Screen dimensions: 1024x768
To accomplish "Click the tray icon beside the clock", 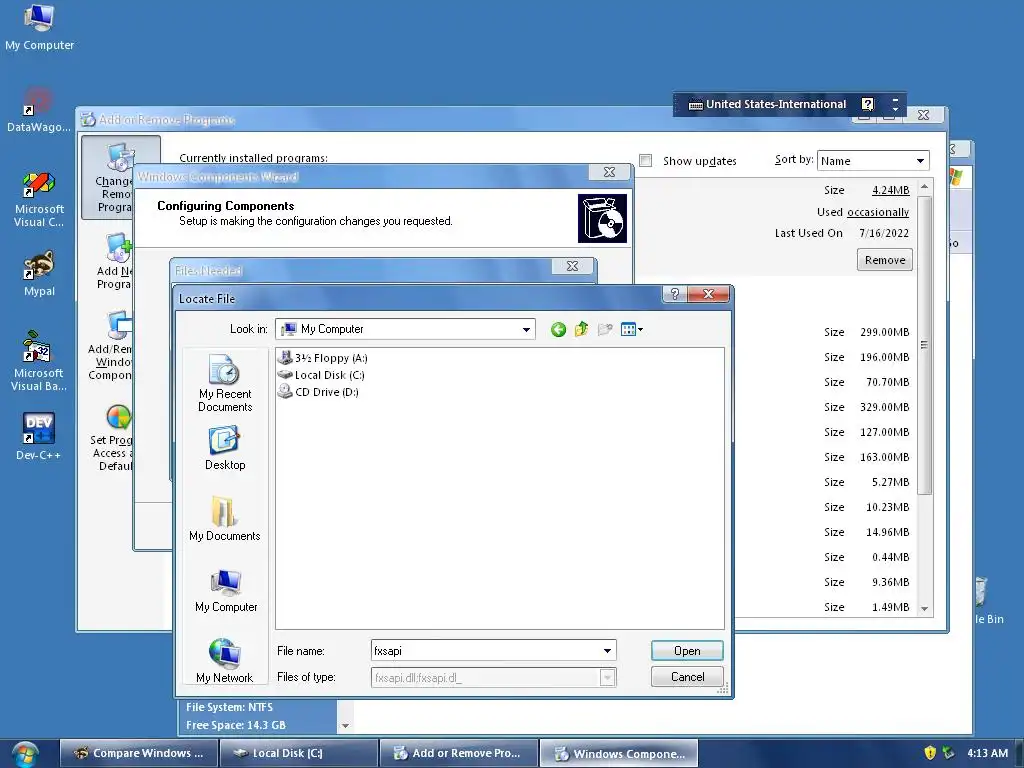I will click(948, 753).
